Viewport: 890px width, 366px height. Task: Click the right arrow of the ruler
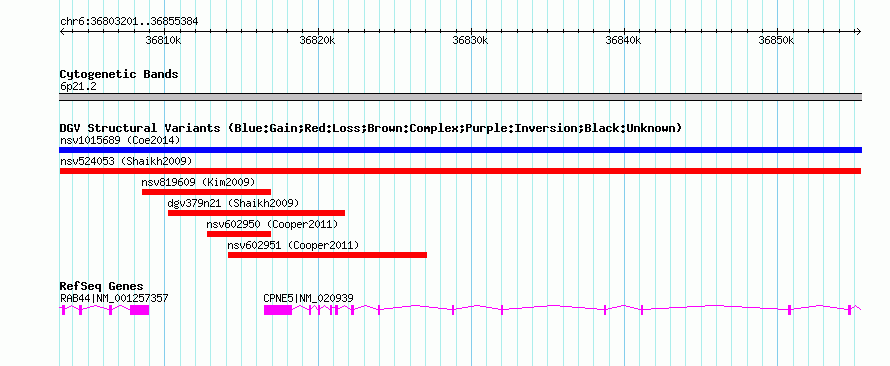(858, 31)
